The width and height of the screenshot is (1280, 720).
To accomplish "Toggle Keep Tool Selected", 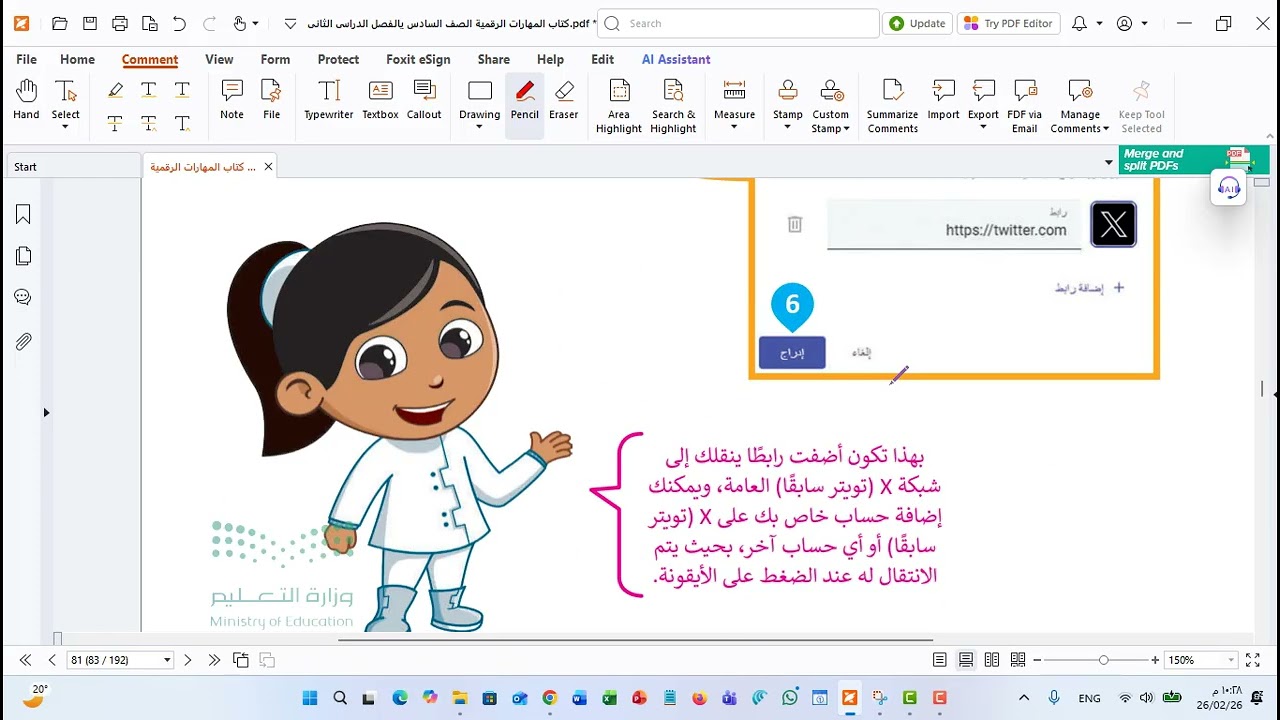I will [x=1141, y=106].
